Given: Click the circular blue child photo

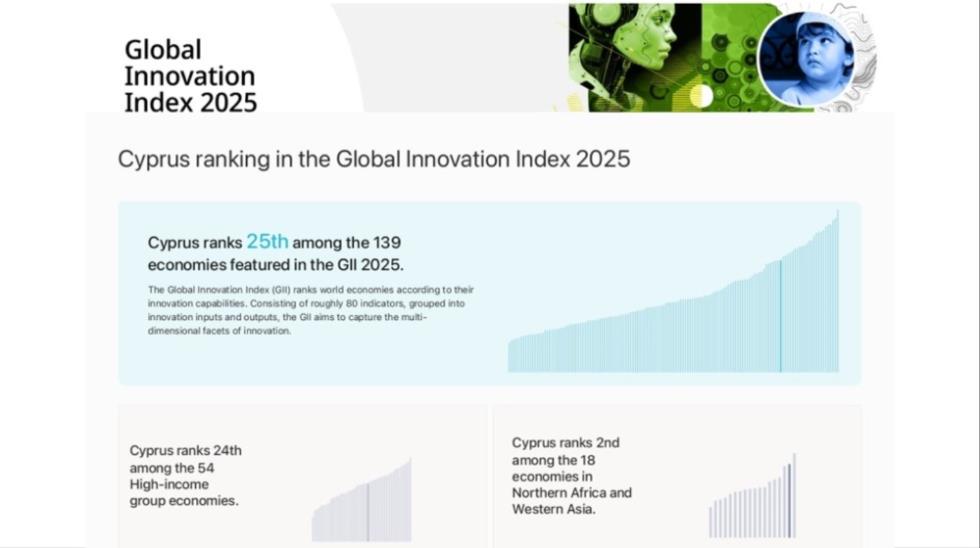Looking at the screenshot, I should pos(806,58).
